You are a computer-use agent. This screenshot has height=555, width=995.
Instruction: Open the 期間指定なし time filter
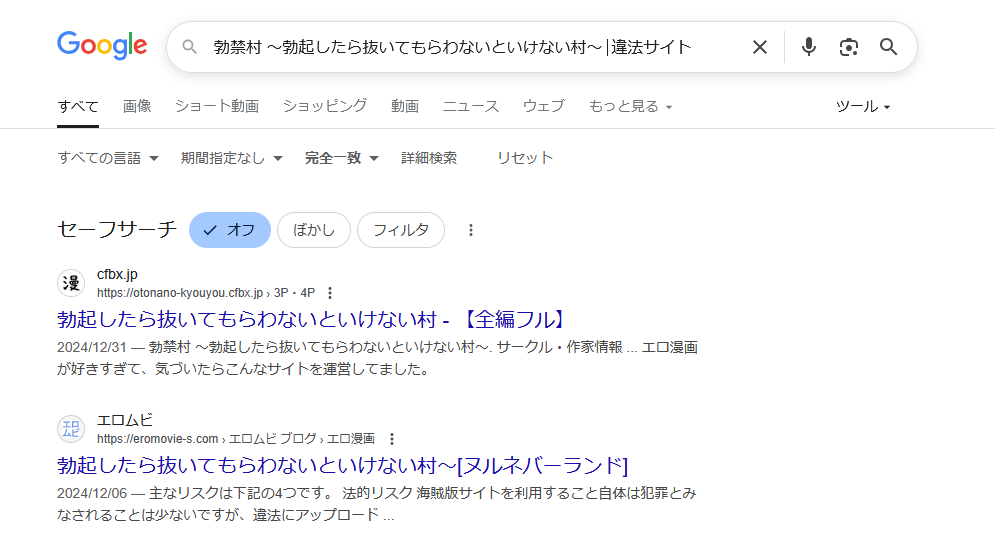(x=232, y=158)
